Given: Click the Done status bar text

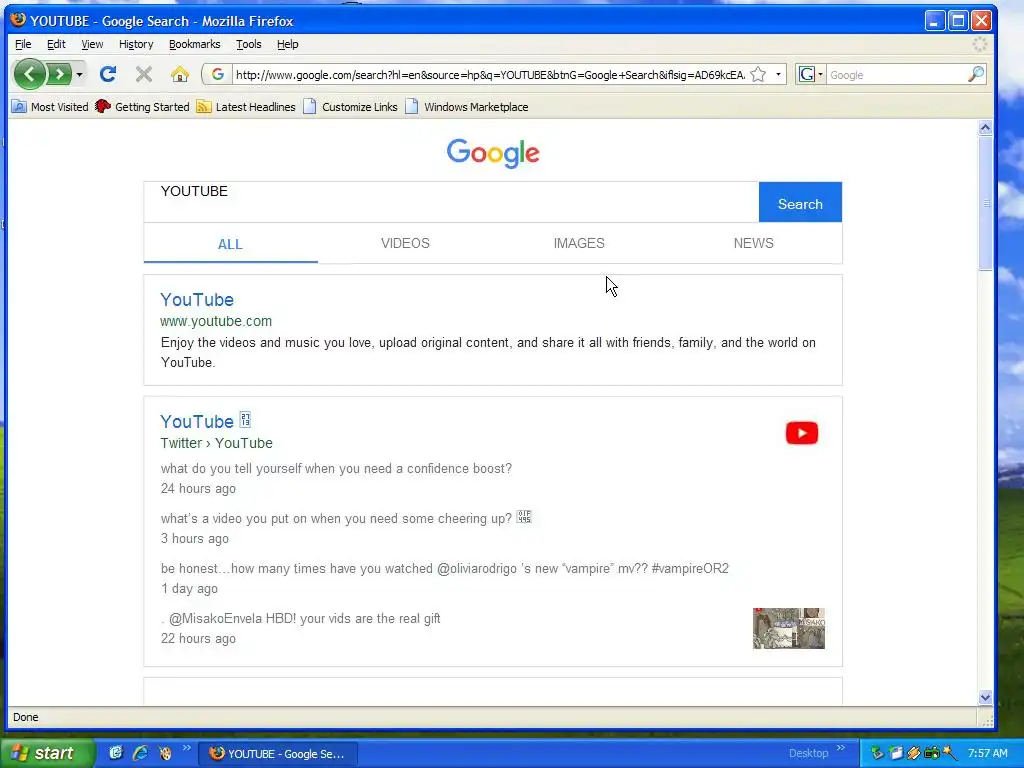Looking at the screenshot, I should [x=25, y=717].
